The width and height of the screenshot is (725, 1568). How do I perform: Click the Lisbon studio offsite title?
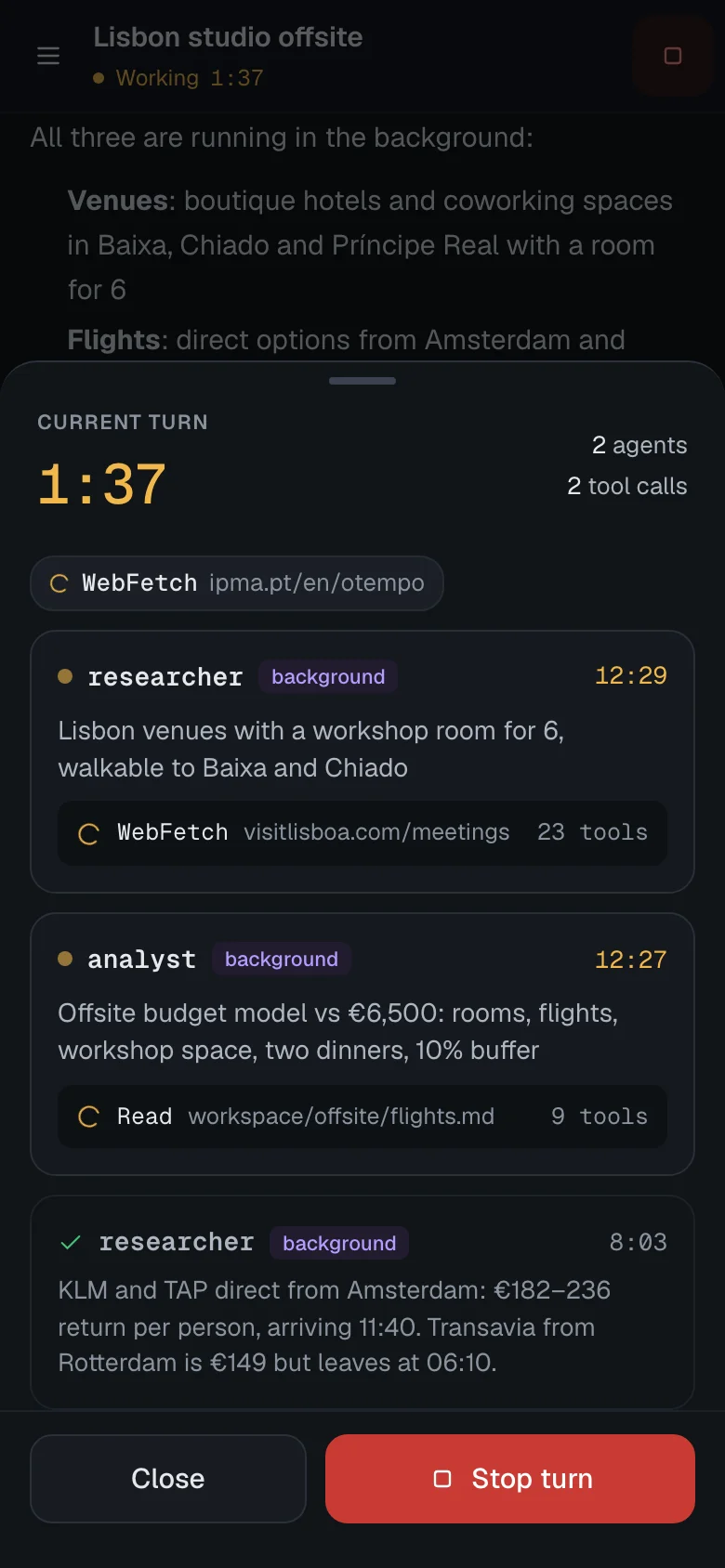pyautogui.click(x=228, y=37)
